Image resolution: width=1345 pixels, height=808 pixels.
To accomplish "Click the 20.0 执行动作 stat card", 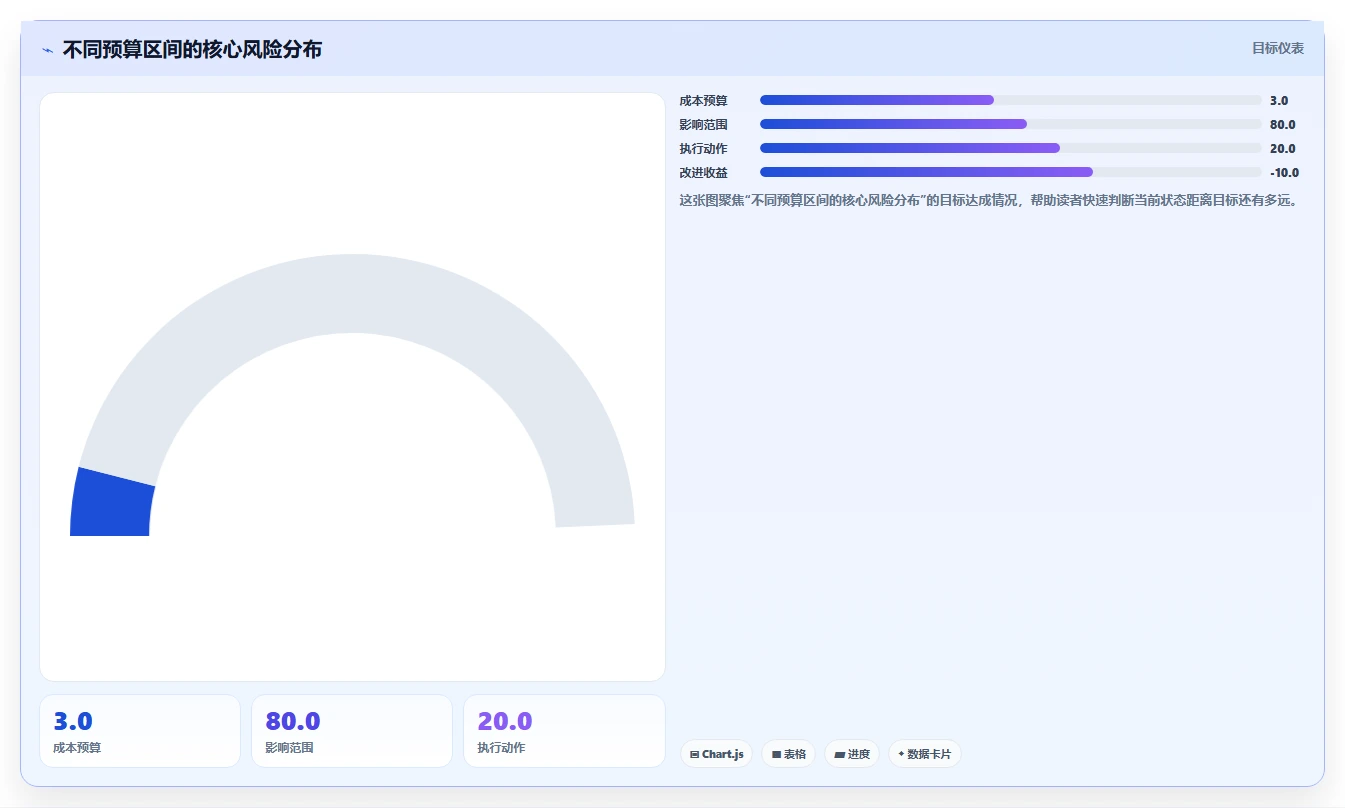I will (564, 731).
